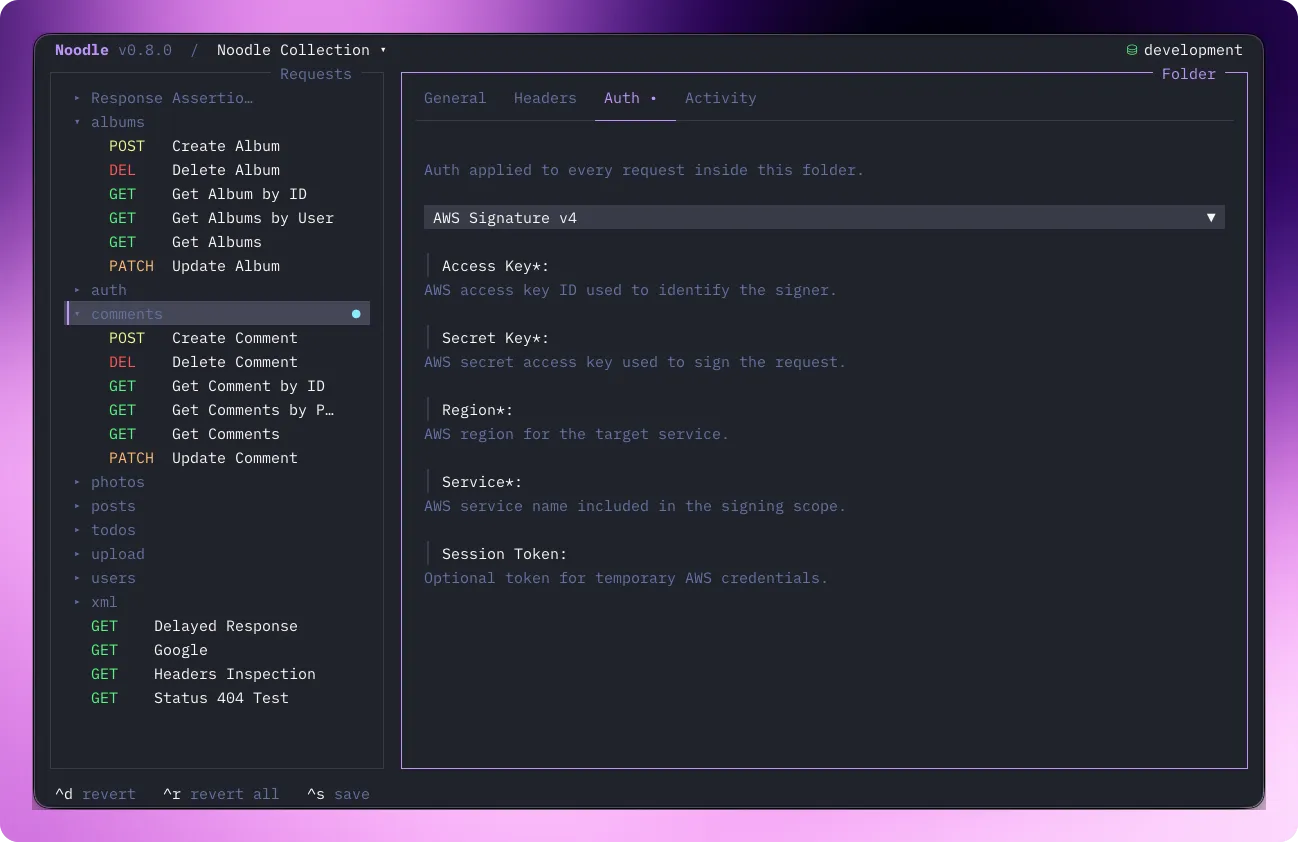Focus the Service input field
1298x842 pixels.
pos(824,482)
